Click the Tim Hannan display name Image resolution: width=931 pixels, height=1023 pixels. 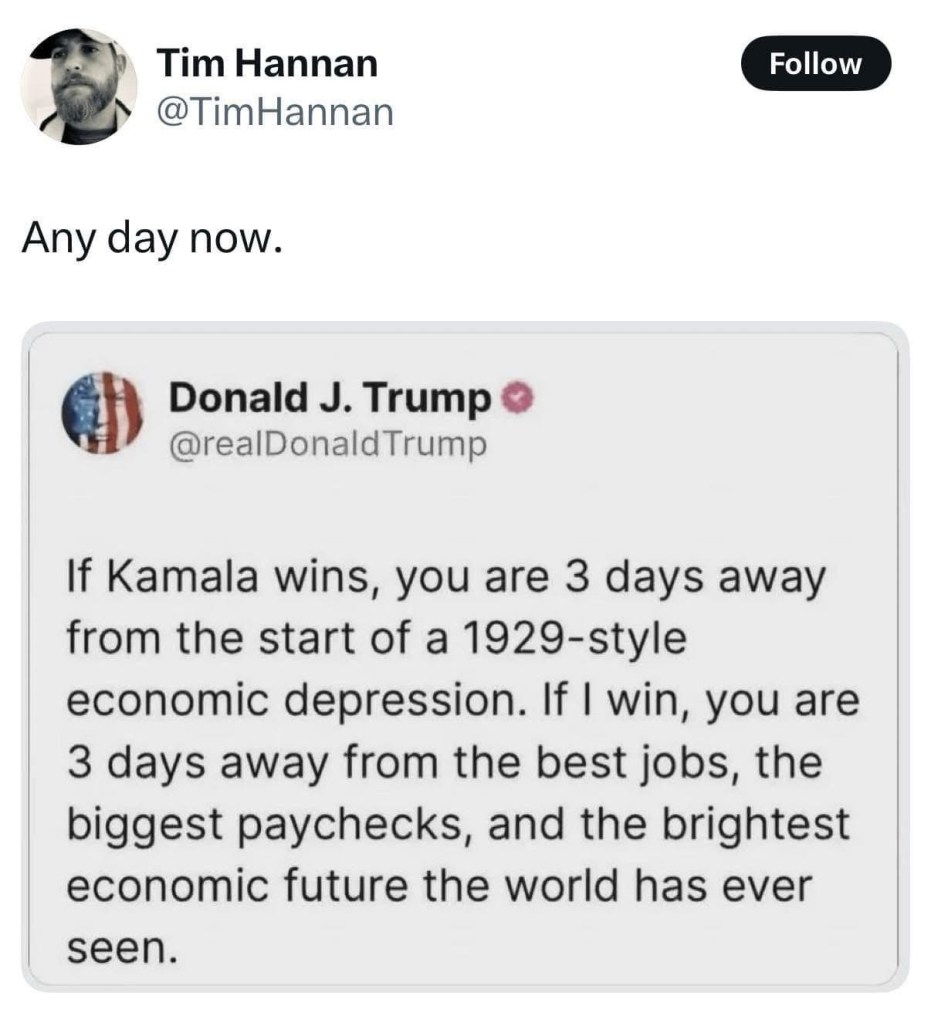[268, 64]
